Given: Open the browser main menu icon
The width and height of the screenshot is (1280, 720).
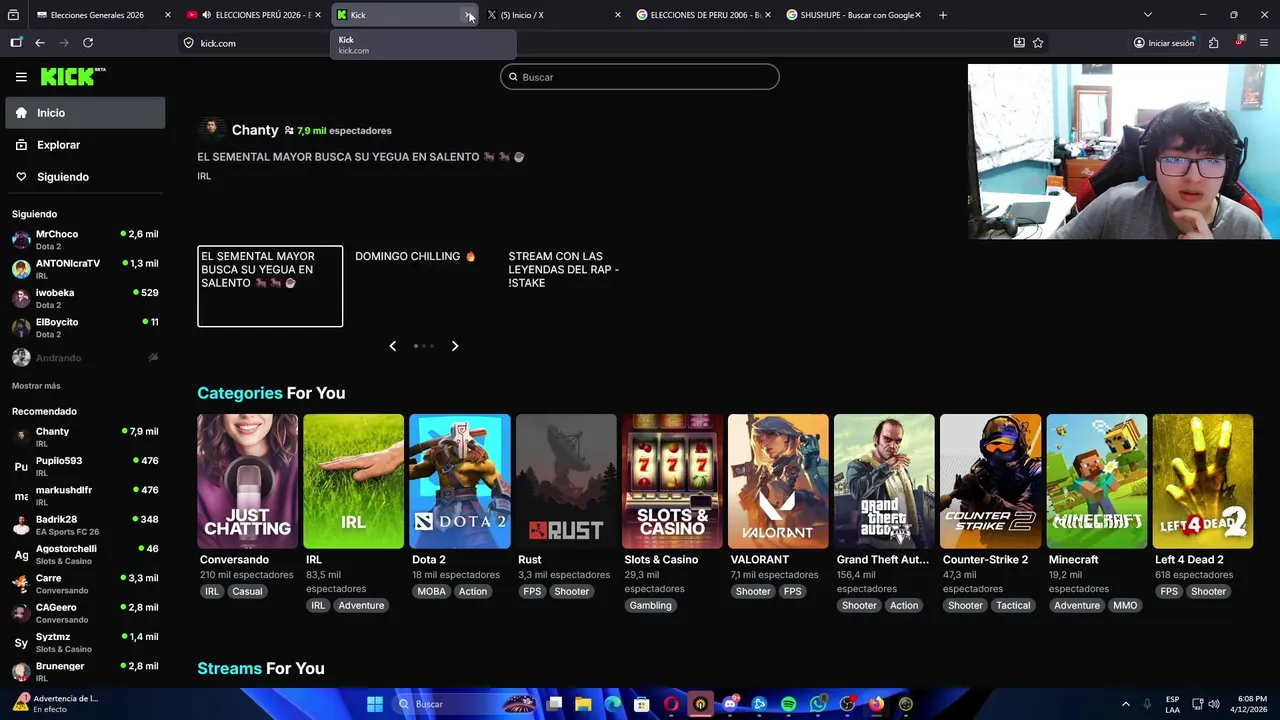Looking at the screenshot, I should 1264,43.
